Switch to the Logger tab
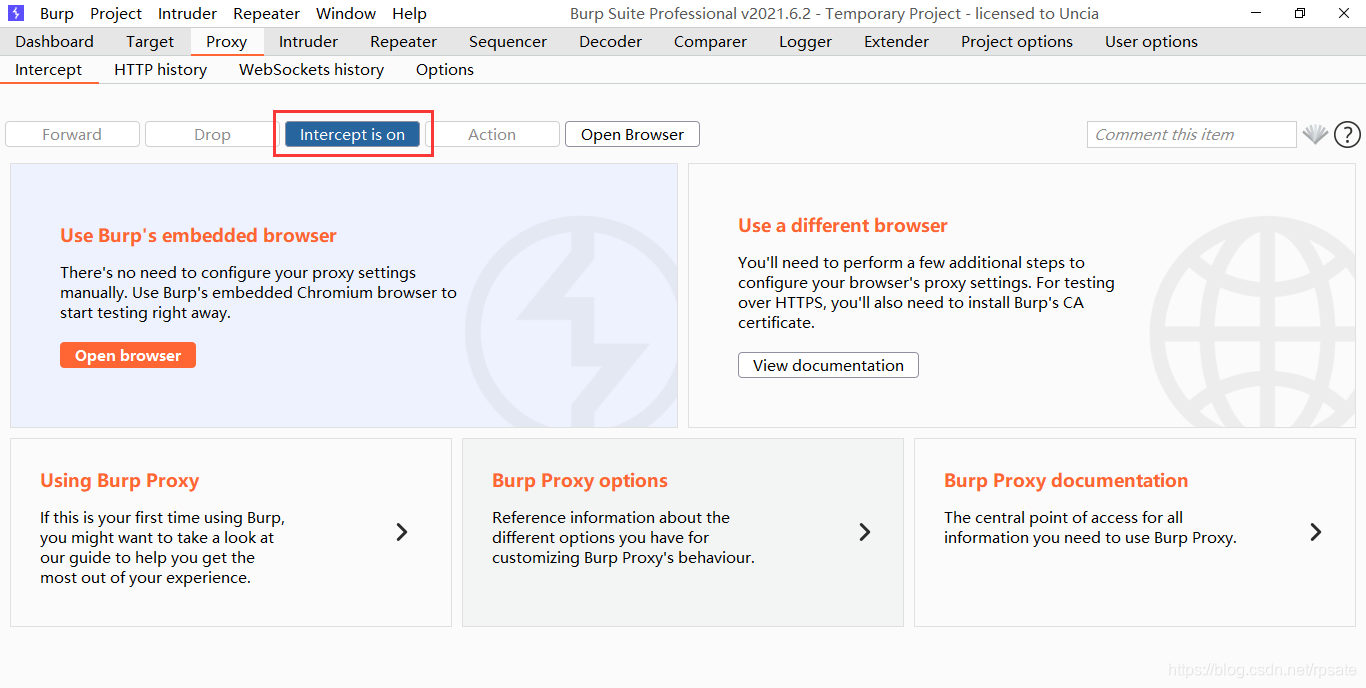This screenshot has height=688, width=1366. 806,42
